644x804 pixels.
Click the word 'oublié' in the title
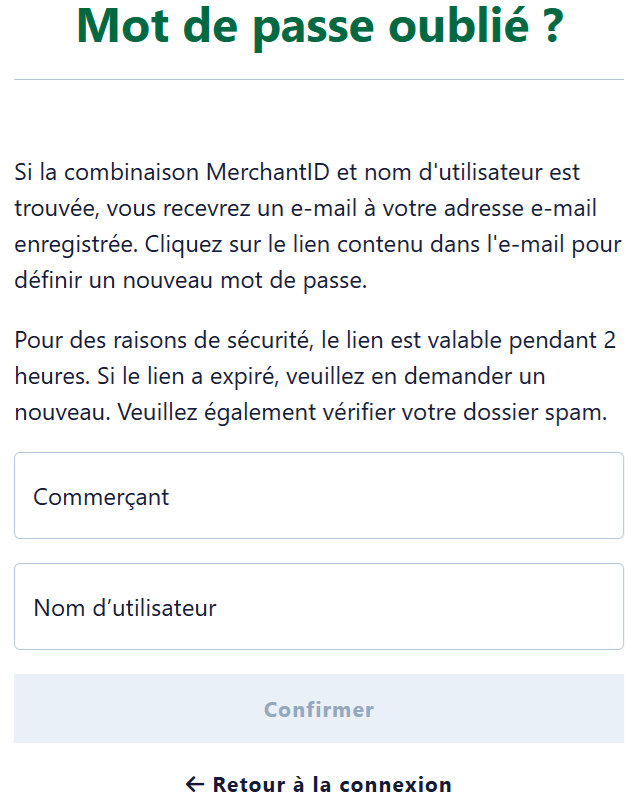(469, 28)
